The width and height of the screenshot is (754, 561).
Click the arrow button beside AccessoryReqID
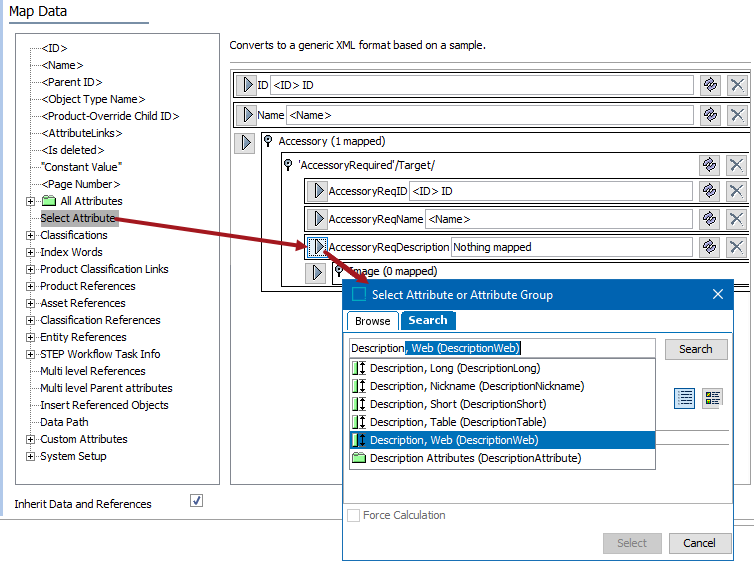[315, 191]
